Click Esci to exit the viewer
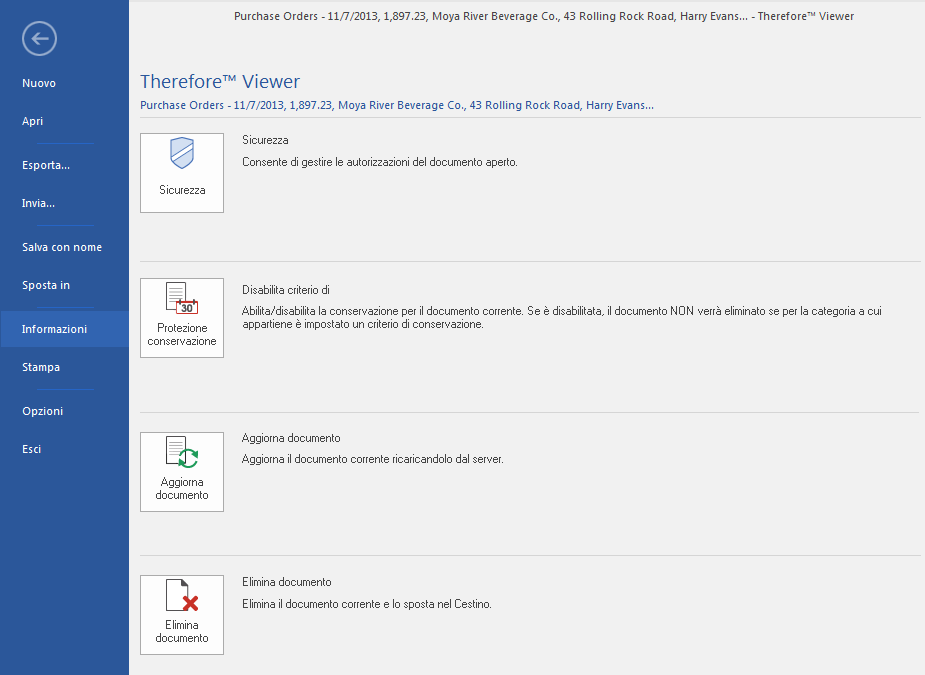 click(x=31, y=449)
